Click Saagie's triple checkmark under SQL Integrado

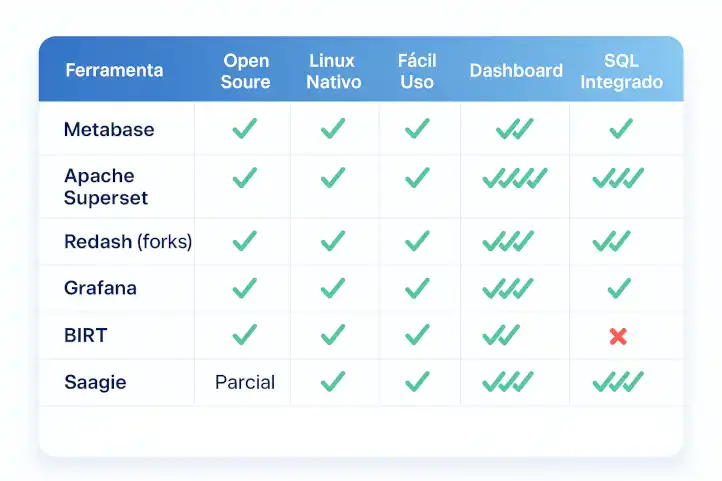pyautogui.click(x=618, y=382)
